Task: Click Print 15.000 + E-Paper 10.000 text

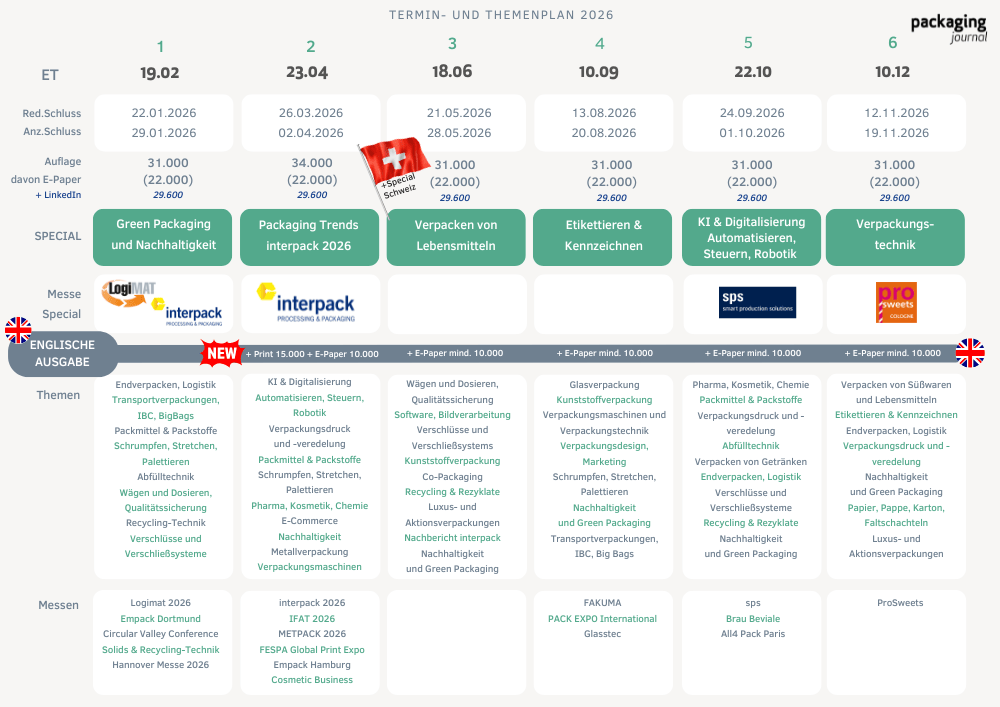Action: [315, 353]
